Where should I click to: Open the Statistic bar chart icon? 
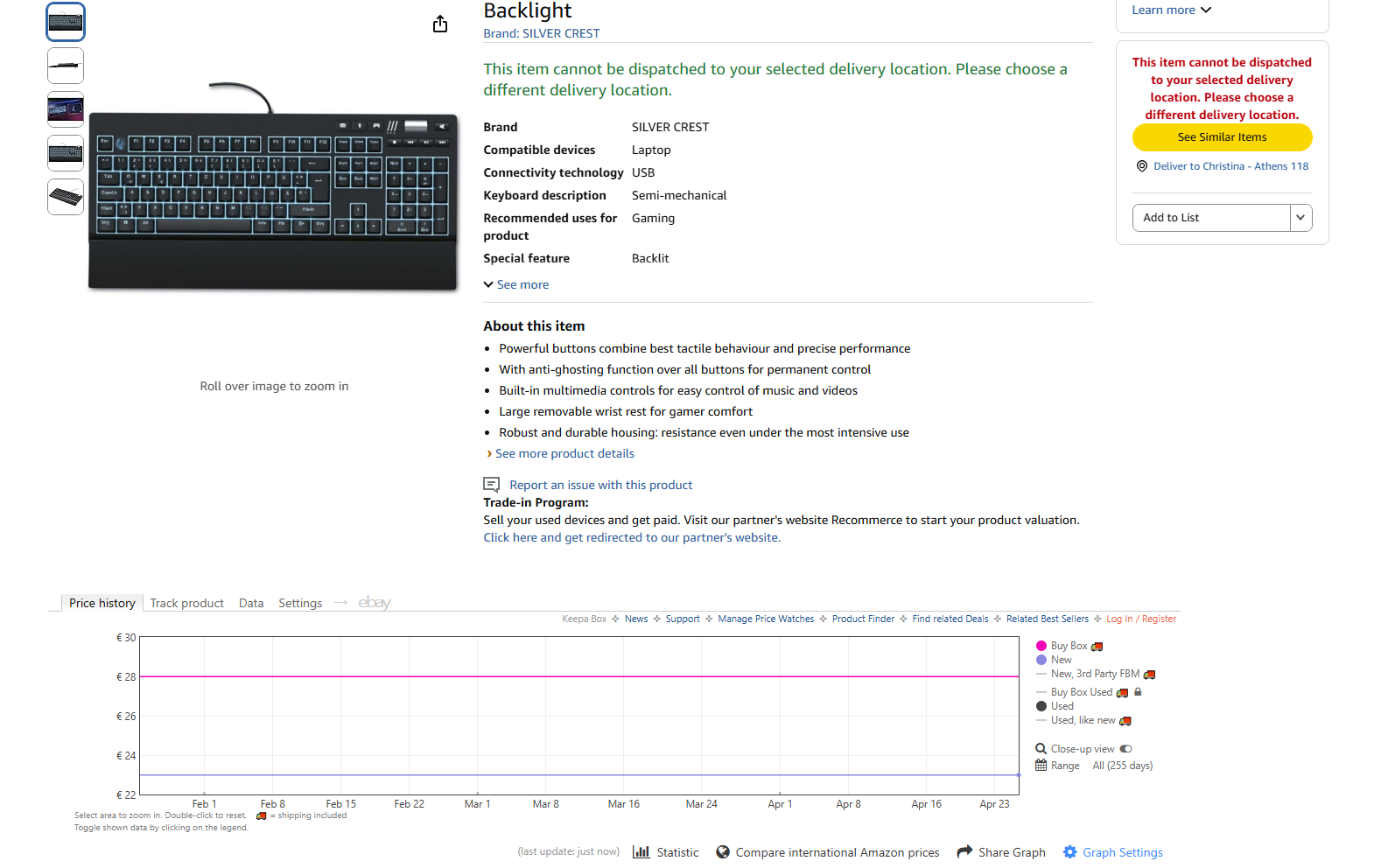641,852
